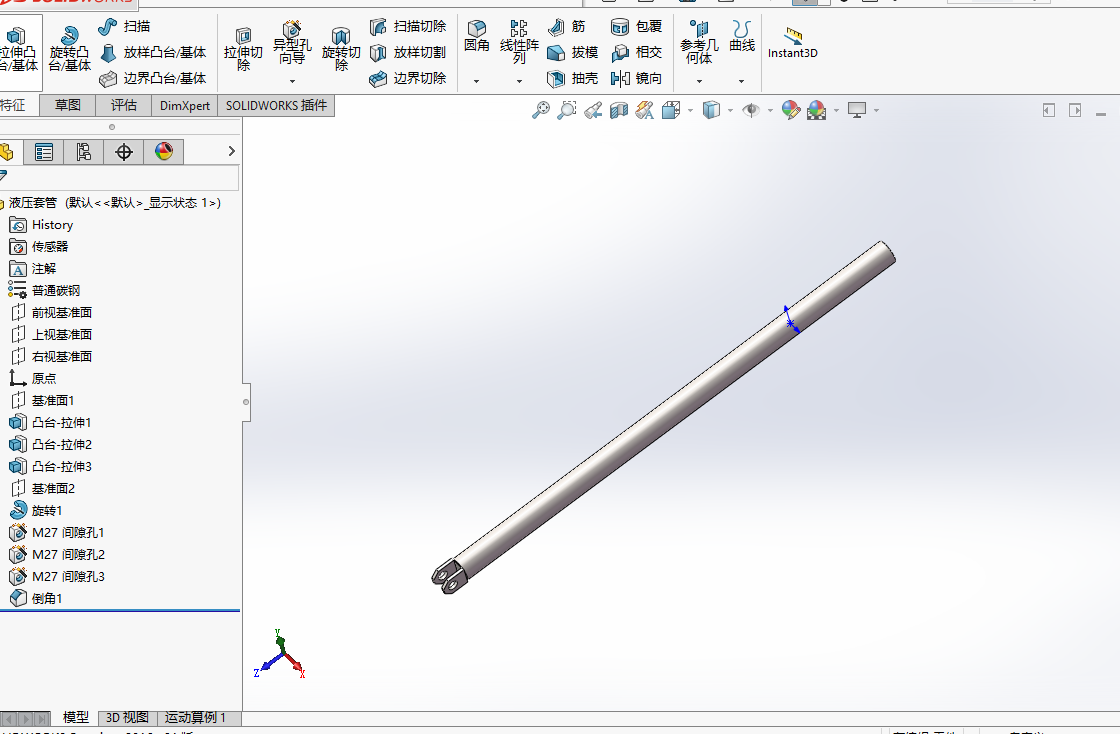Viewport: 1120px width, 734px height.
Task: Select the Zoom to Area icon
Action: coord(566,110)
